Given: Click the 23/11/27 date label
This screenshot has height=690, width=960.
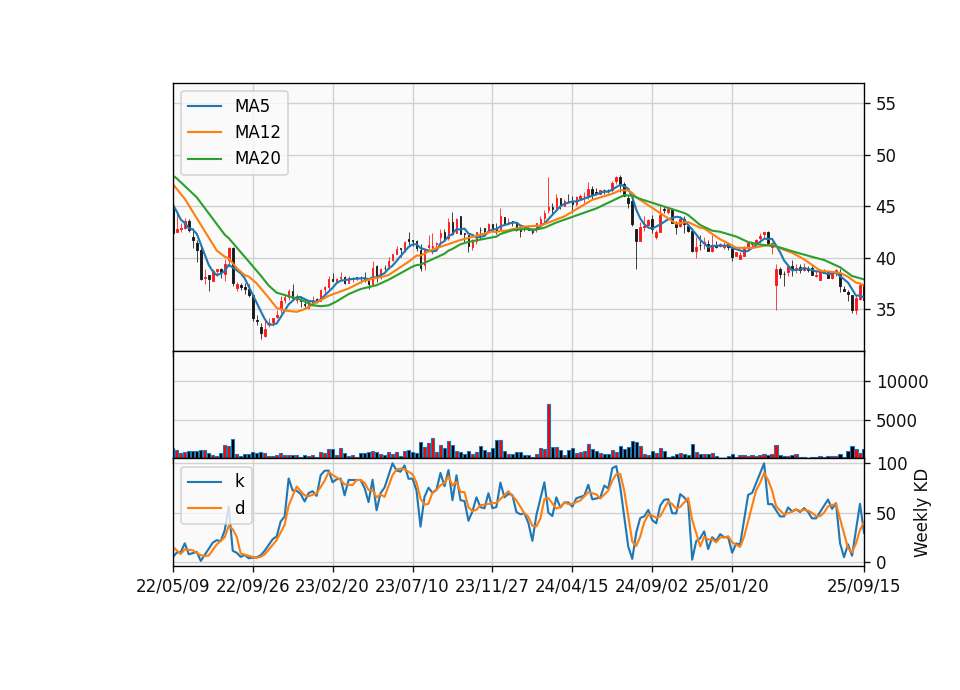Looking at the screenshot, I should tap(492, 586).
